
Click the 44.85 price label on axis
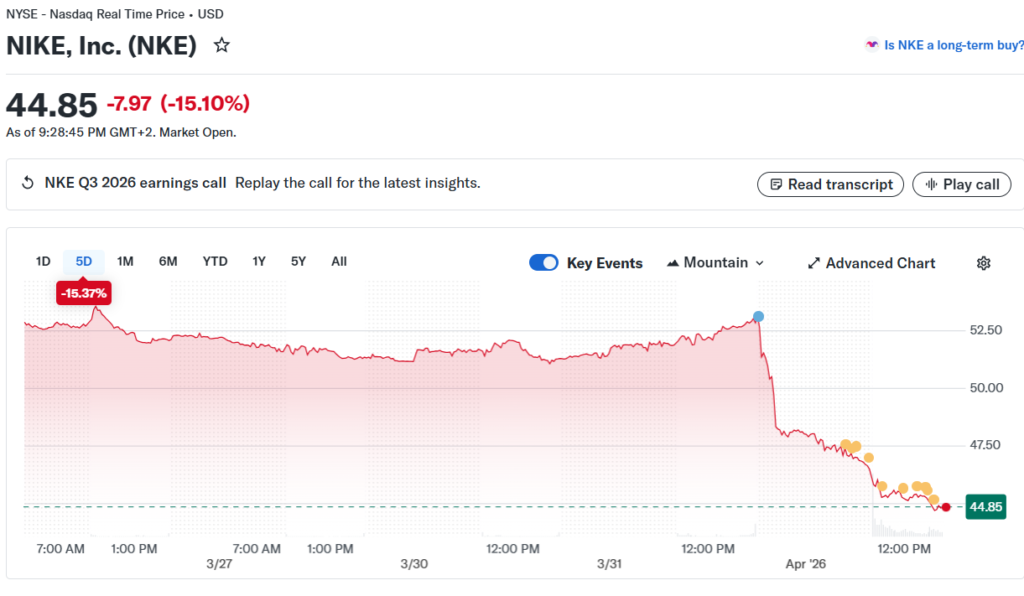pos(985,507)
